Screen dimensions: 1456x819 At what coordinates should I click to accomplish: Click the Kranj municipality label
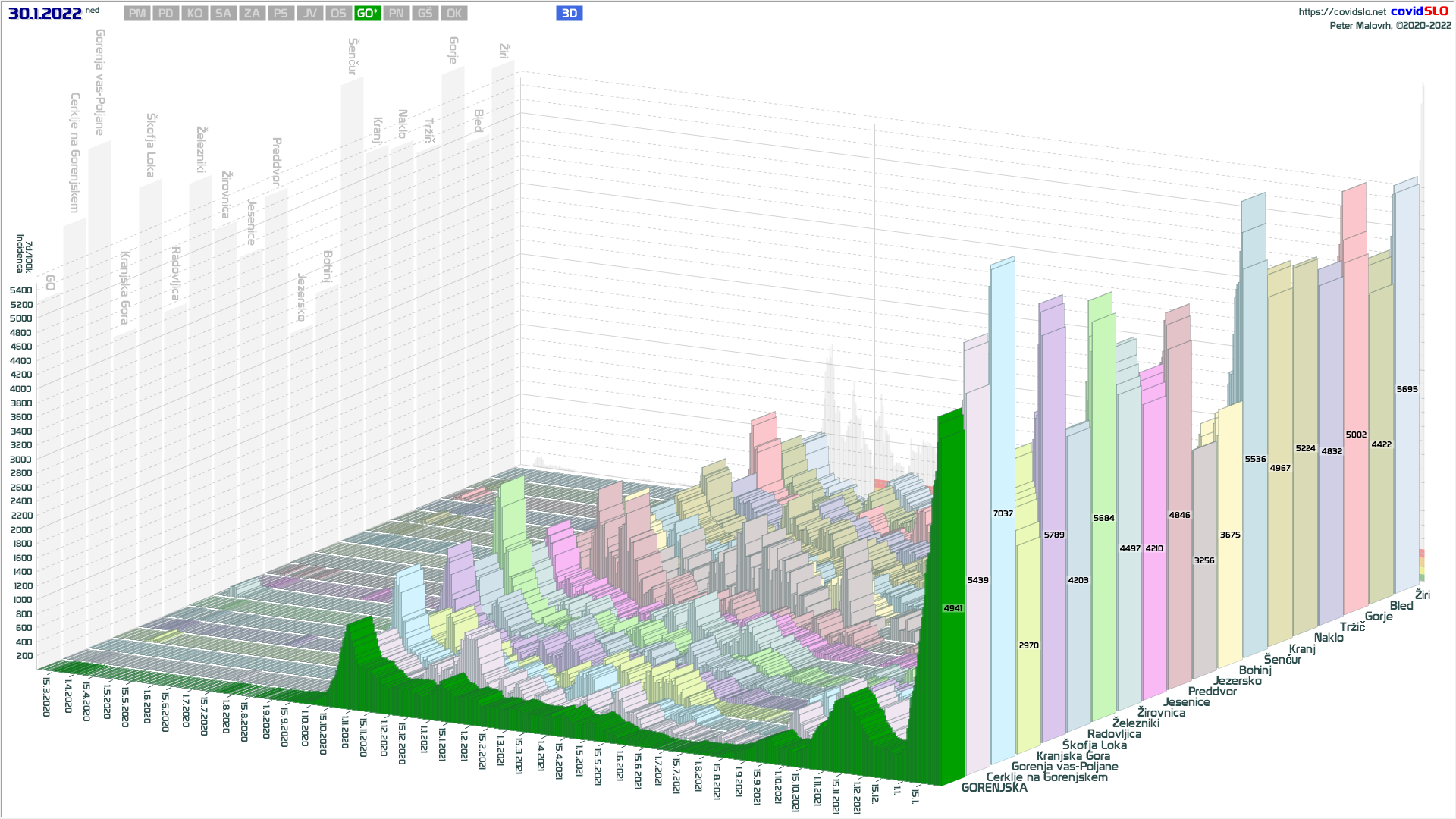pyautogui.click(x=1302, y=649)
